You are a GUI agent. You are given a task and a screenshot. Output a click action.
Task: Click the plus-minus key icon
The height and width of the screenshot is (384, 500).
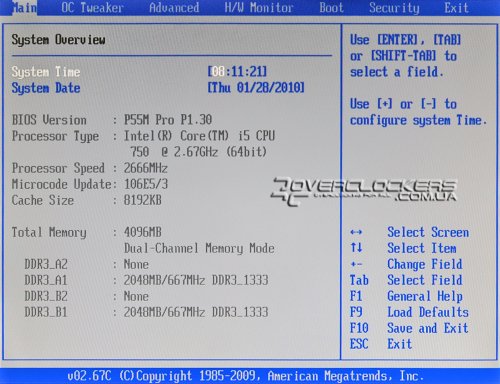[356, 264]
